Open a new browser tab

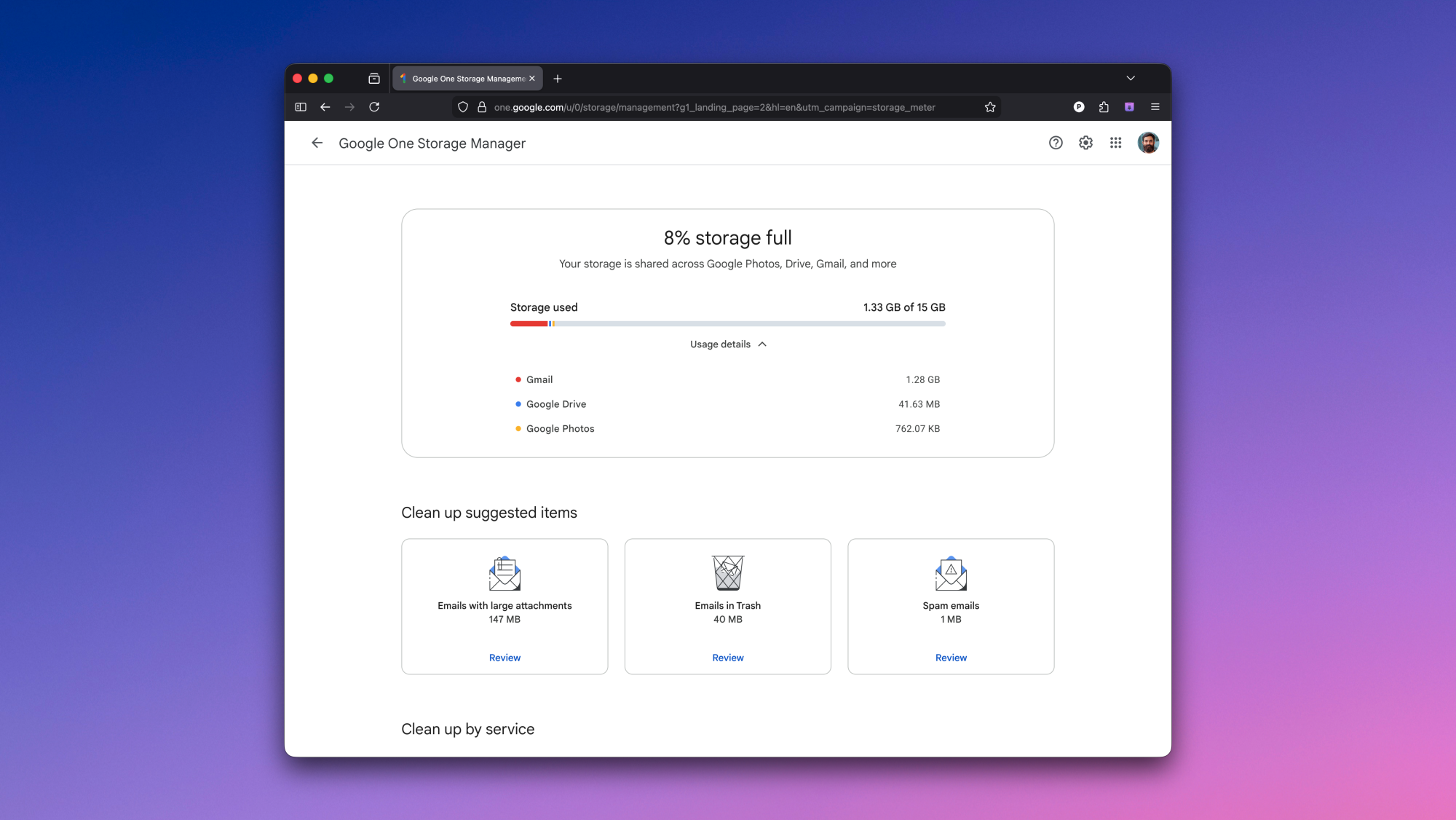(x=558, y=78)
